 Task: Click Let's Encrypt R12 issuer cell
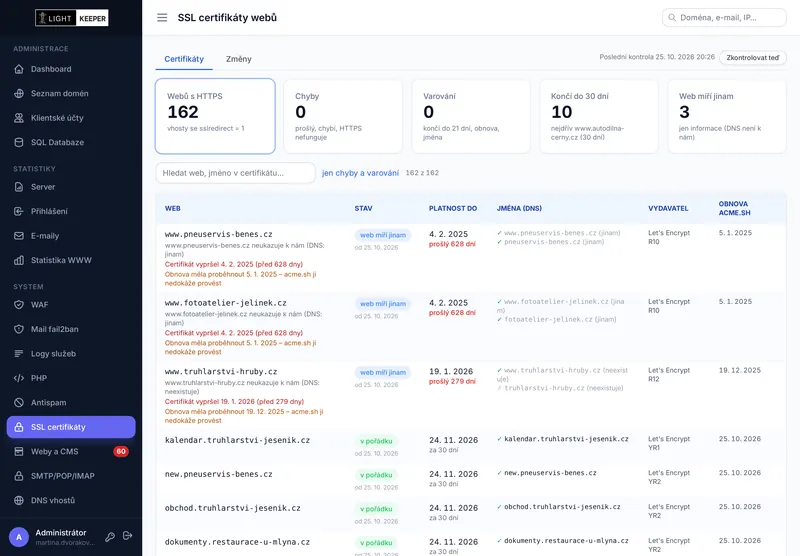coord(669,374)
